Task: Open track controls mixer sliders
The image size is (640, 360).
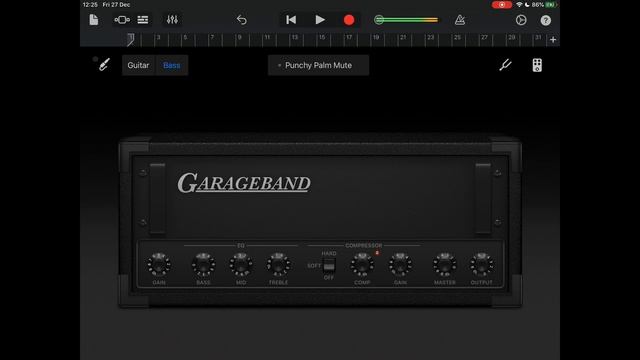Action: (x=172, y=20)
